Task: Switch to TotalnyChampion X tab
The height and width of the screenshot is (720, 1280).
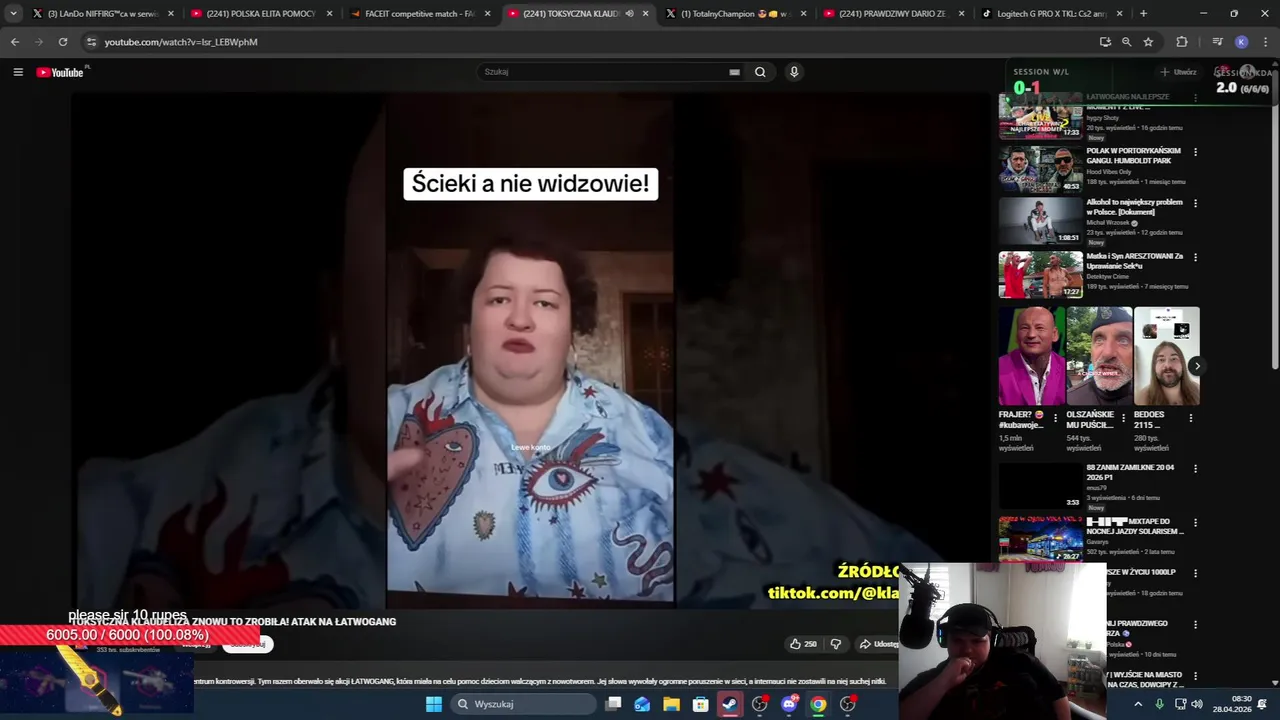Action: point(738,13)
